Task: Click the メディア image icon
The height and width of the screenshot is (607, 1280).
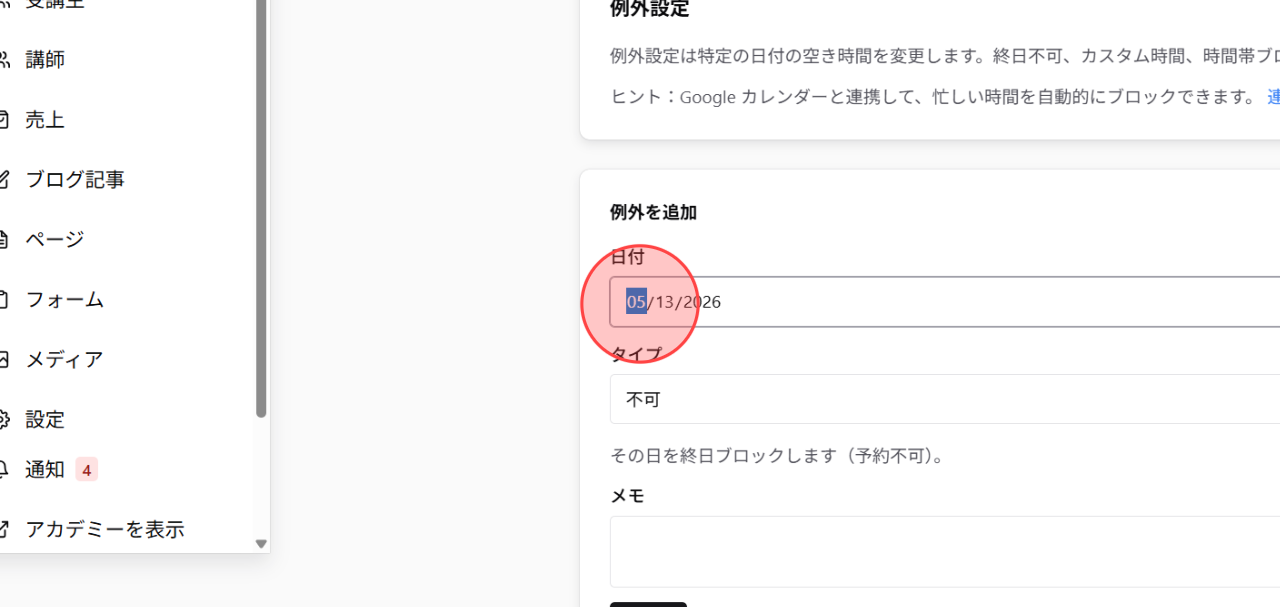Action: point(3,360)
